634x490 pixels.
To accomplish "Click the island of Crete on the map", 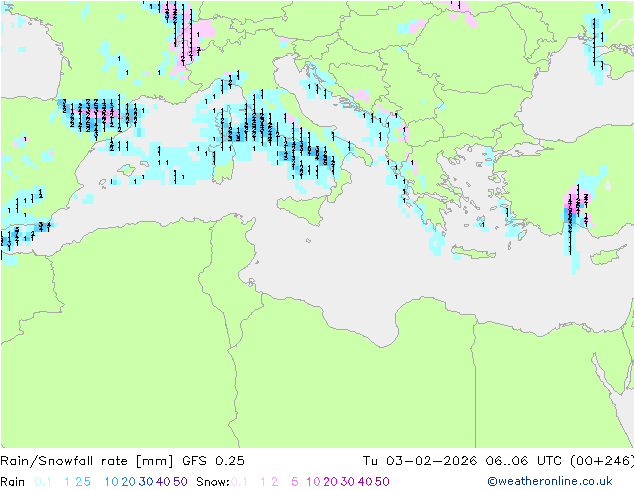I will [474, 253].
